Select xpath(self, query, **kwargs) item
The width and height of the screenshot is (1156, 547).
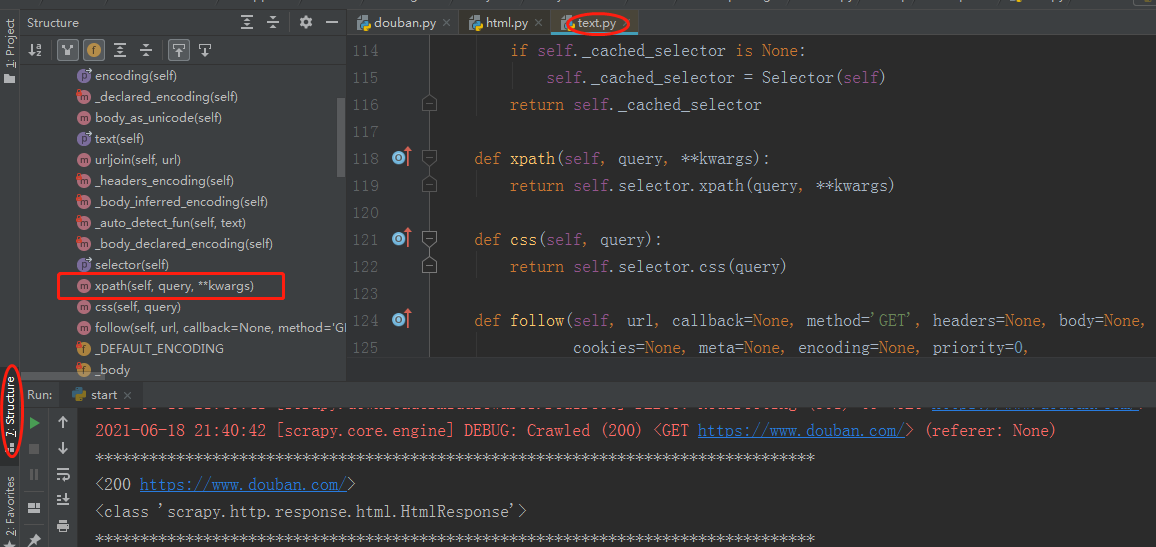165,285
